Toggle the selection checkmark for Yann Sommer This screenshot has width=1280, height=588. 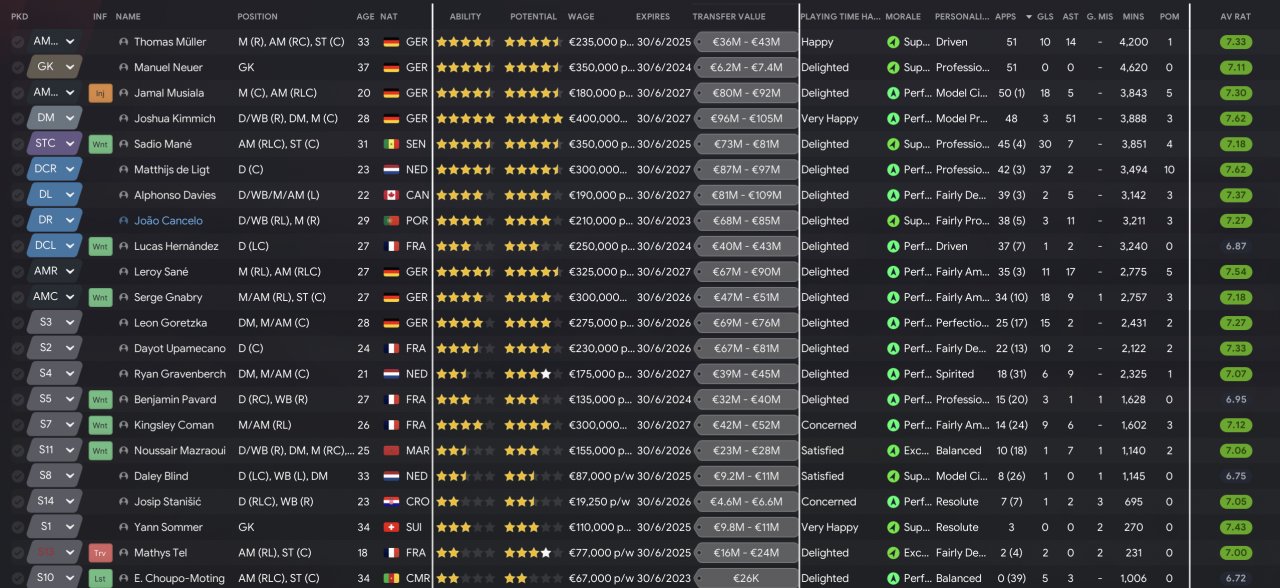18,528
